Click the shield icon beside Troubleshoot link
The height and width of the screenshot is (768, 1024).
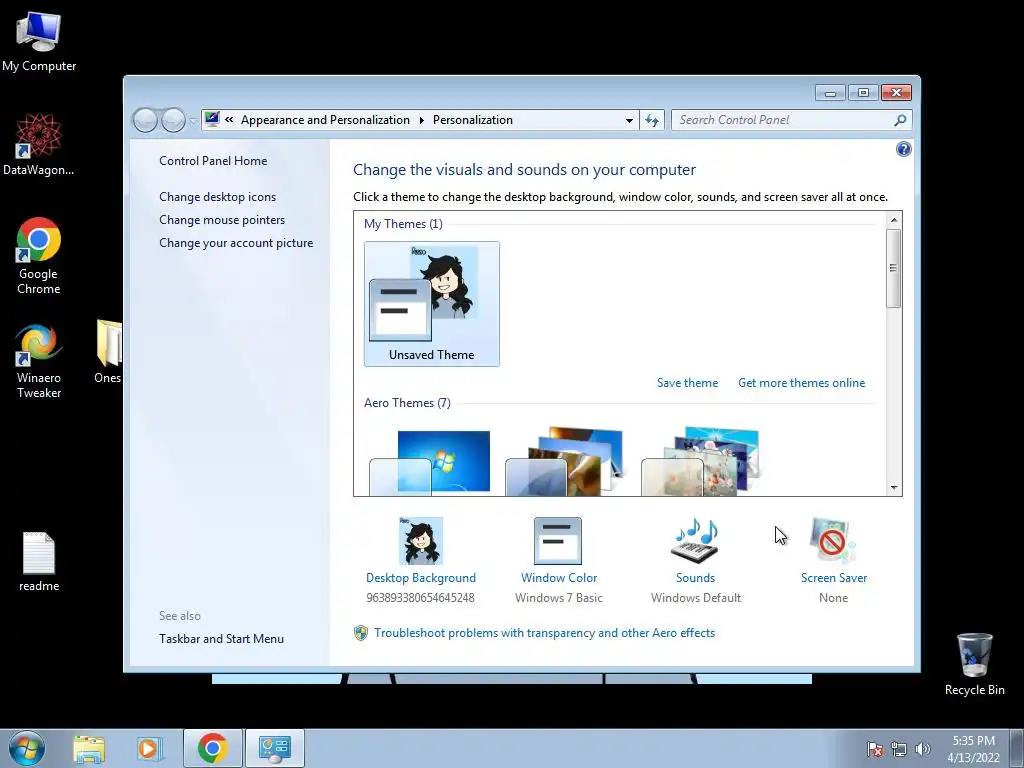point(360,633)
